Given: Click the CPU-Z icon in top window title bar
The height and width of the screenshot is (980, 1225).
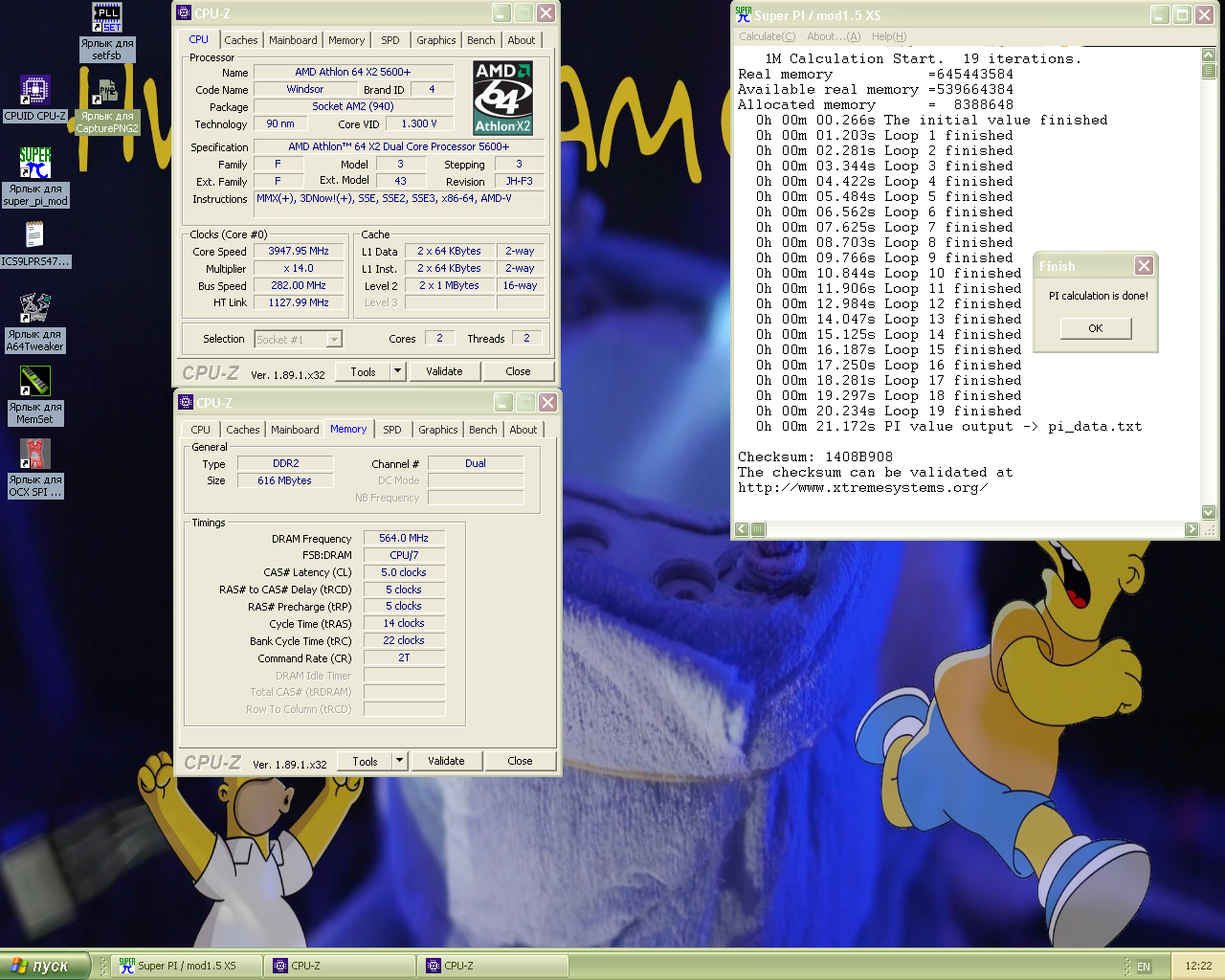Looking at the screenshot, I should click(184, 13).
